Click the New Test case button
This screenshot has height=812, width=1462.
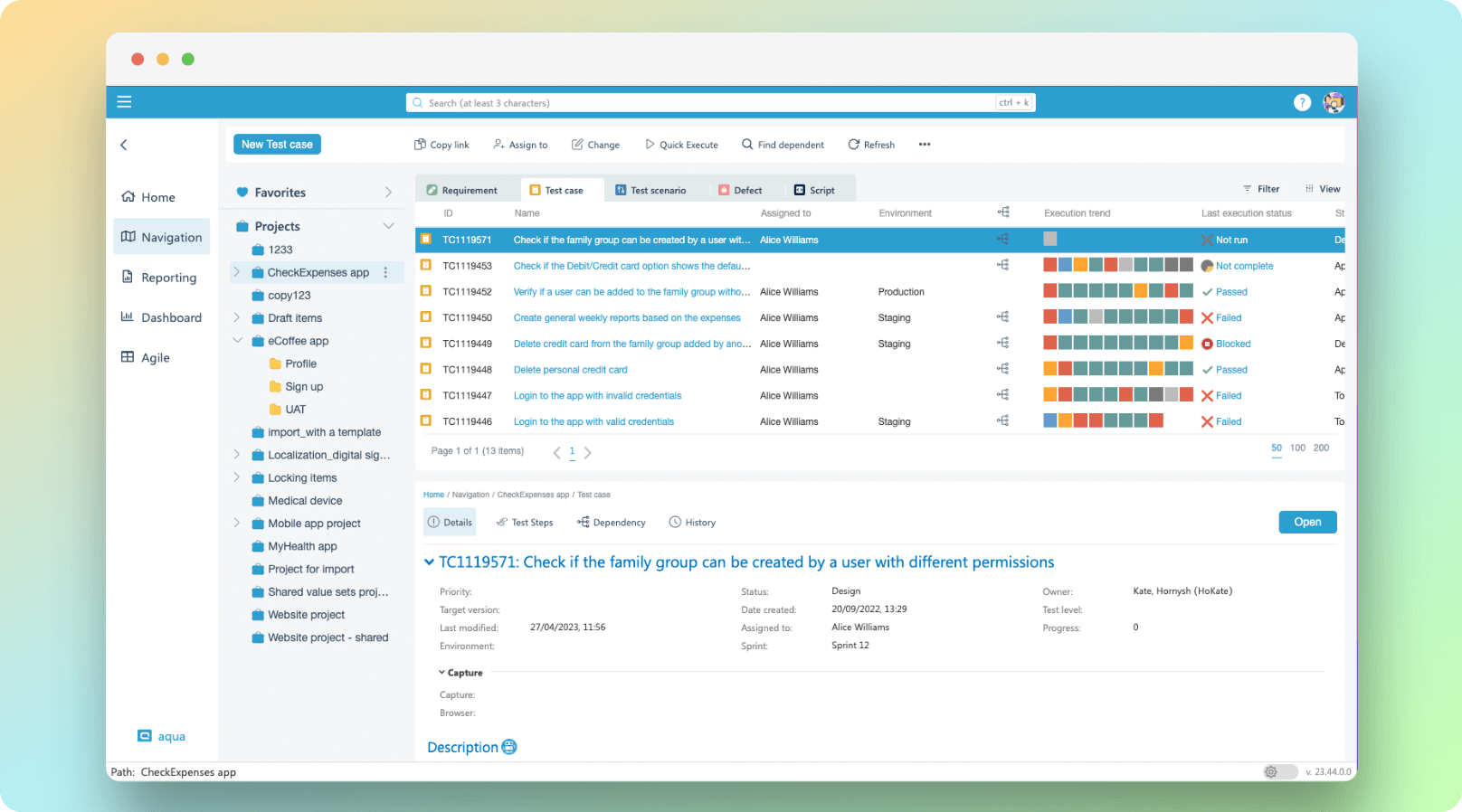click(277, 145)
